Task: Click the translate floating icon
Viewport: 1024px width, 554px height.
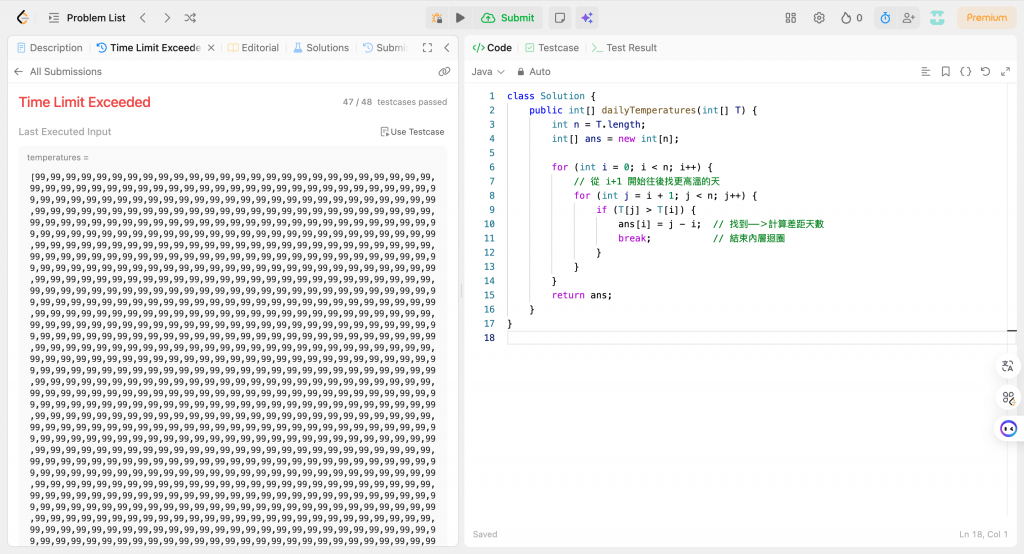Action: click(x=1008, y=366)
